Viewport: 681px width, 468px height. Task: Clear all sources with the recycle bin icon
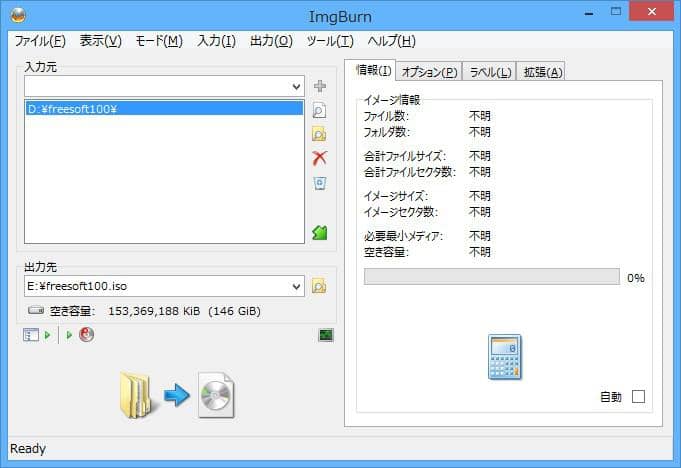[x=320, y=183]
